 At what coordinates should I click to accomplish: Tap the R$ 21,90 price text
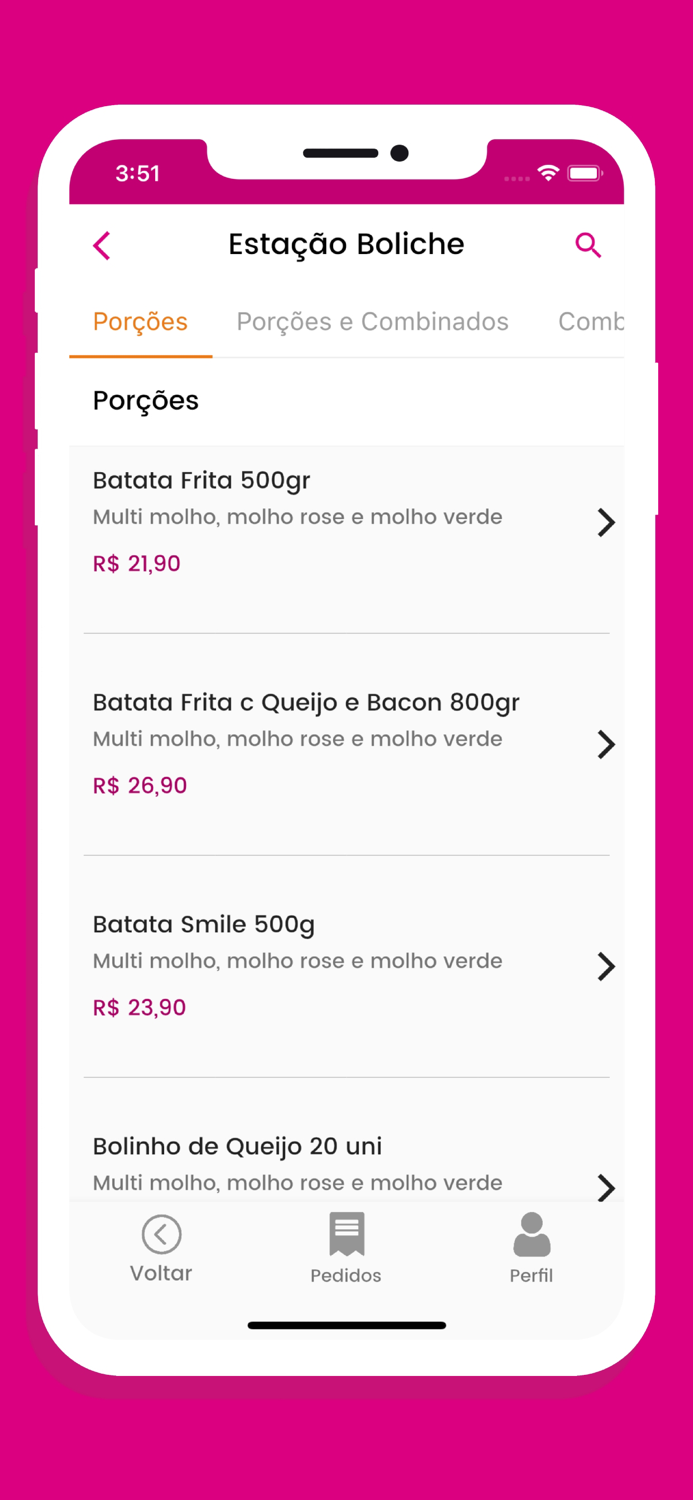[136, 563]
